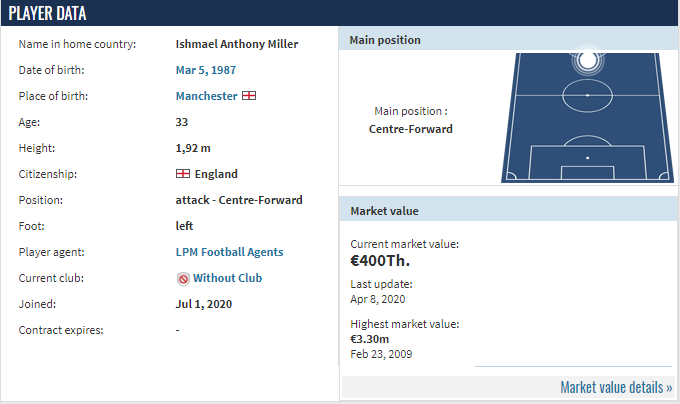Click the centre circle on the pitch diagram
Screen dimensions: 680x404
(x=588, y=95)
